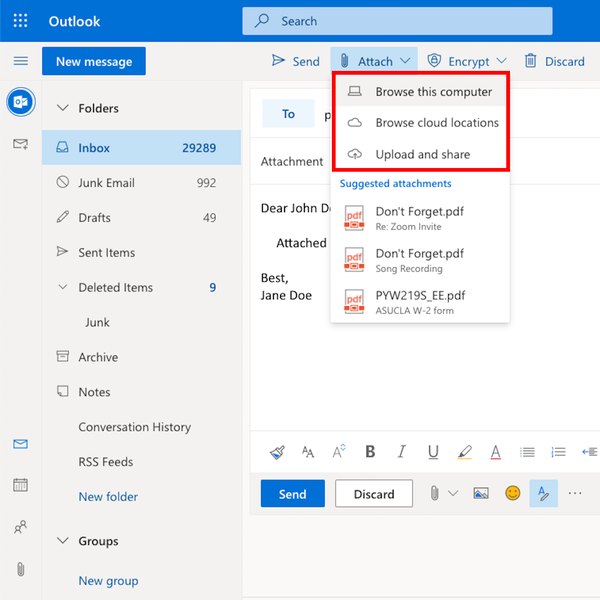Click the Outlook account logo icon
Viewport: 600px width, 600px height.
click(x=21, y=102)
